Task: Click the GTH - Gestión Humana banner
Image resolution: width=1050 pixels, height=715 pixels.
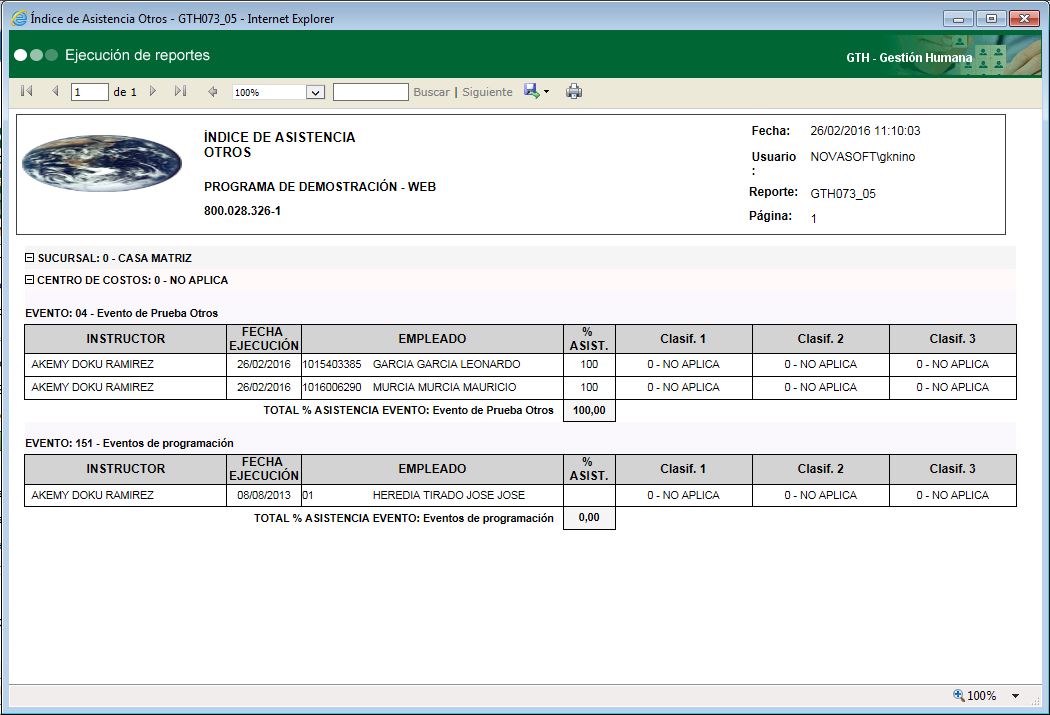Action: [x=908, y=58]
